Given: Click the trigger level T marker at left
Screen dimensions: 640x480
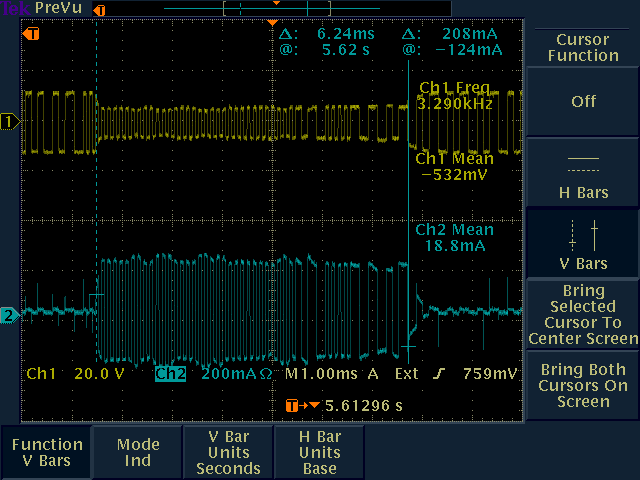Looking at the screenshot, I should coord(32,34).
